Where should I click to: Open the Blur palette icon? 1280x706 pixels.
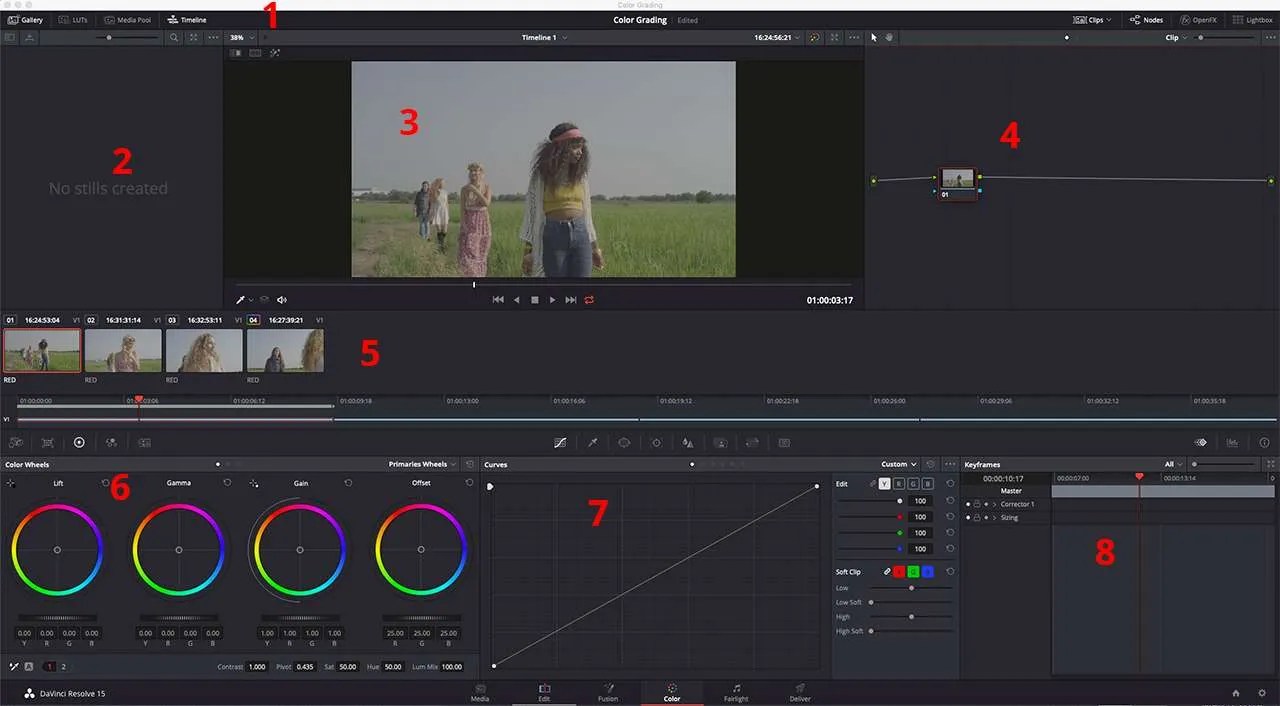[687, 442]
